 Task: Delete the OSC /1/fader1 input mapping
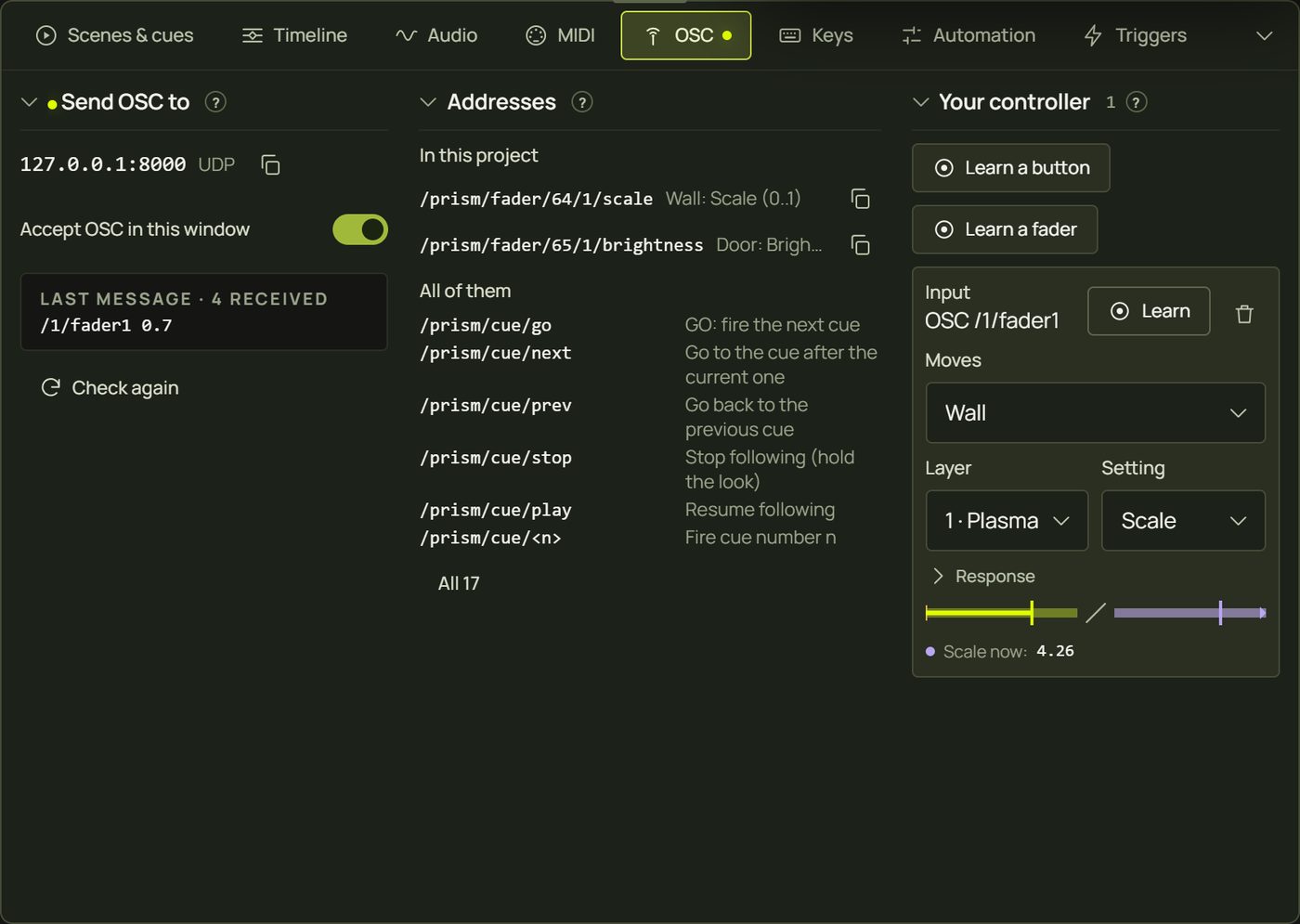click(x=1244, y=314)
